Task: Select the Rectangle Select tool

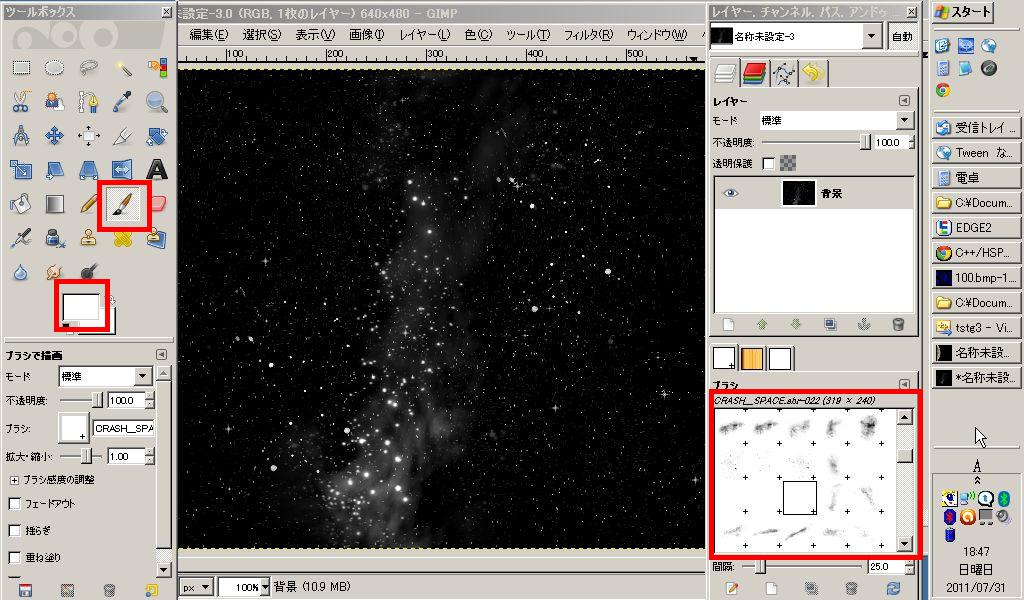Action: click(x=21, y=67)
